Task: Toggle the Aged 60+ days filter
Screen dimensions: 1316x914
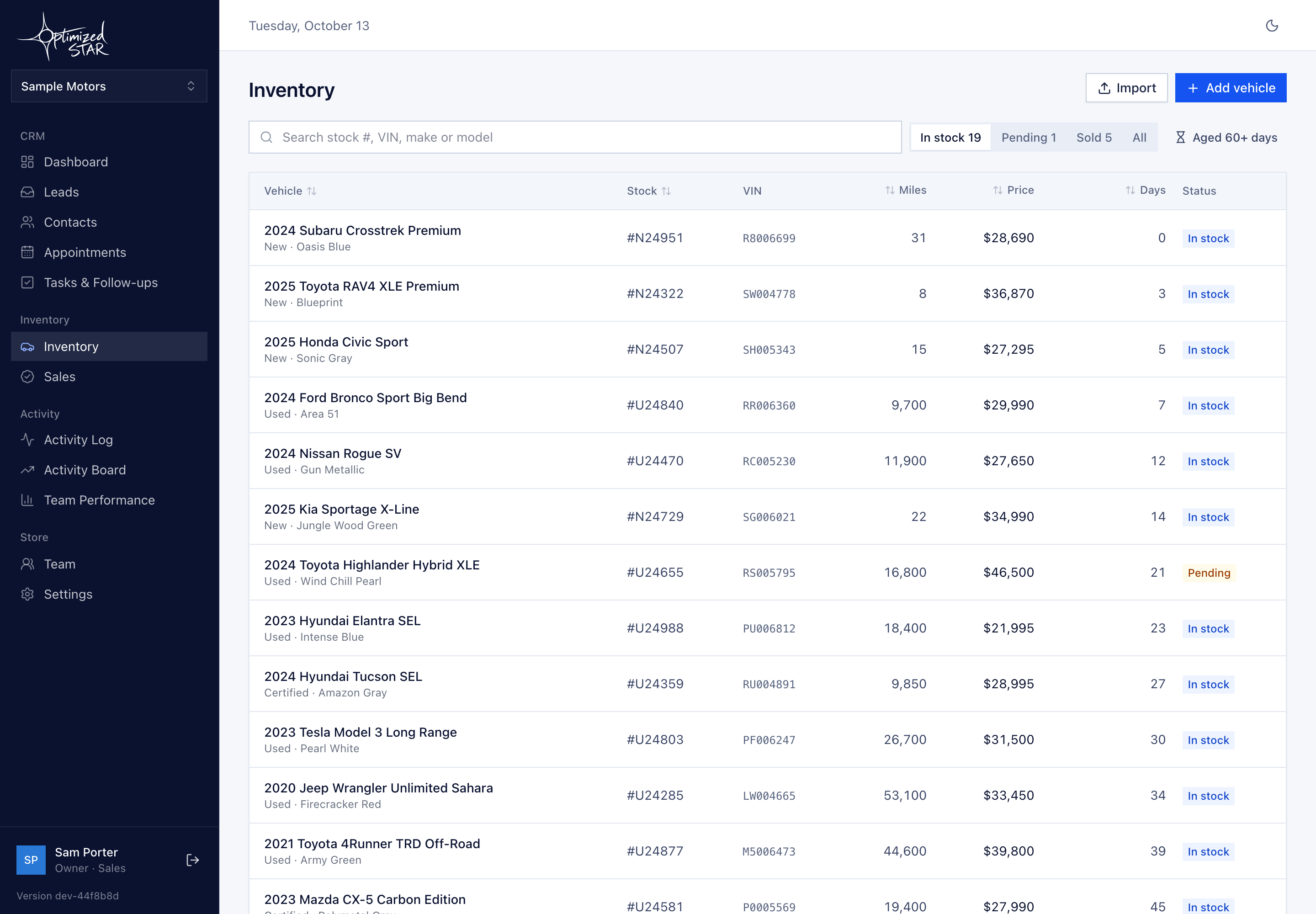Action: [x=1226, y=138]
